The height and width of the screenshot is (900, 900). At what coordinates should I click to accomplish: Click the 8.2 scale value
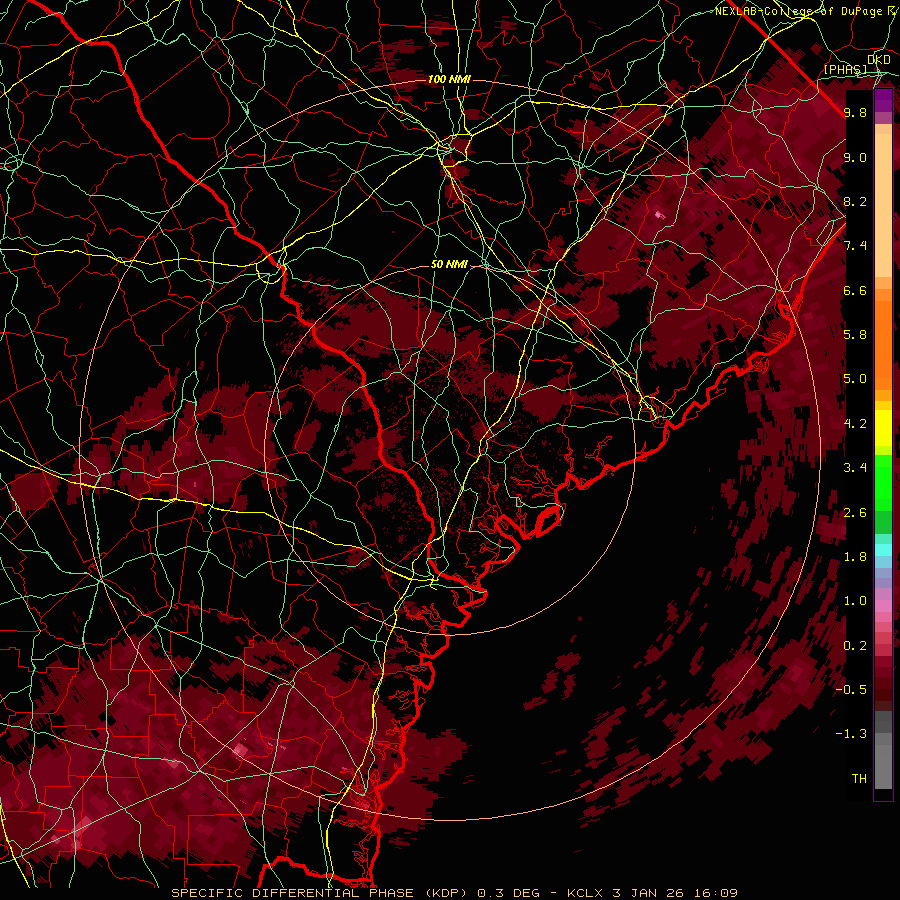coord(855,201)
